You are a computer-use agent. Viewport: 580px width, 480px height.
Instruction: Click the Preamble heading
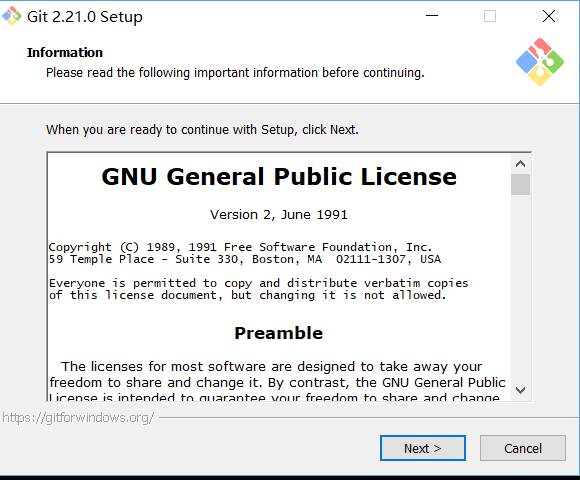pyautogui.click(x=279, y=333)
